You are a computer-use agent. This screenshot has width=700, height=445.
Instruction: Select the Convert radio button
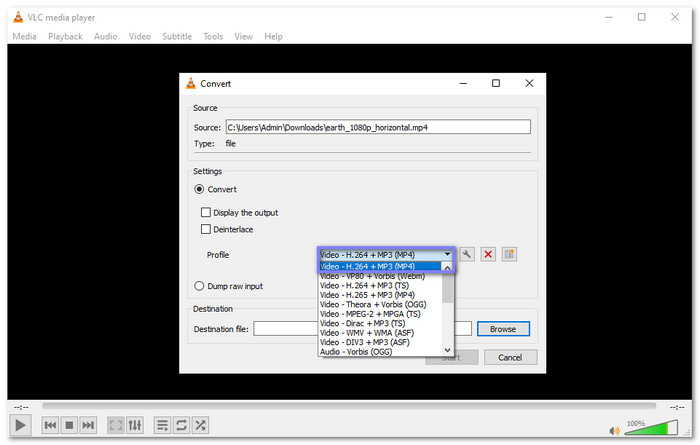[199, 189]
